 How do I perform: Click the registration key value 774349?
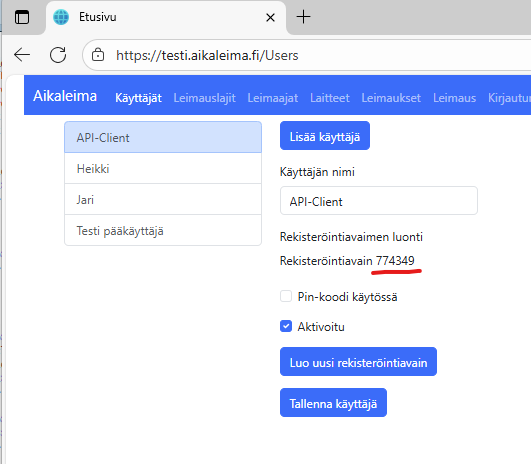click(395, 260)
